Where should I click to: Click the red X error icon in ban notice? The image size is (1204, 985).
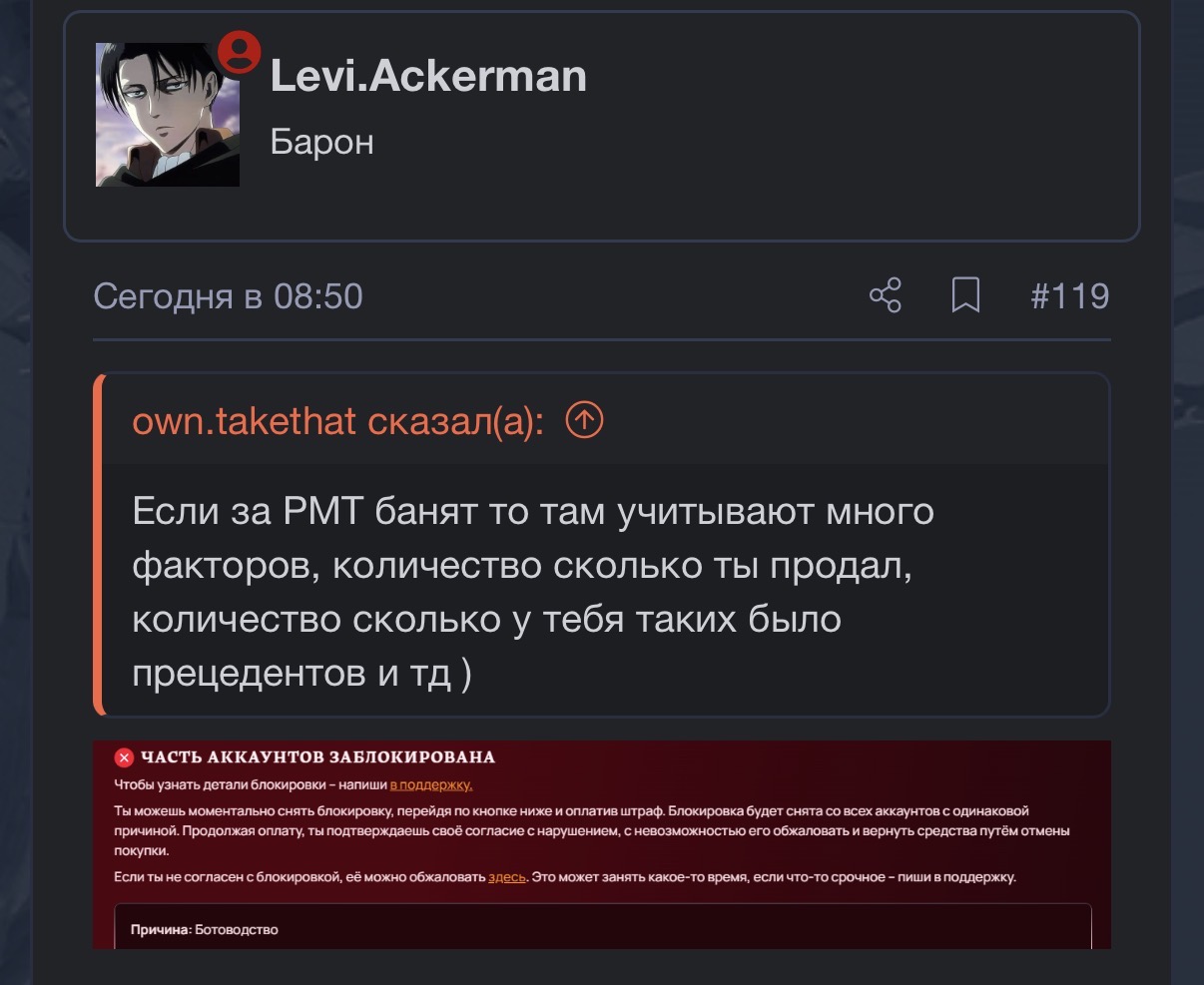tap(124, 757)
